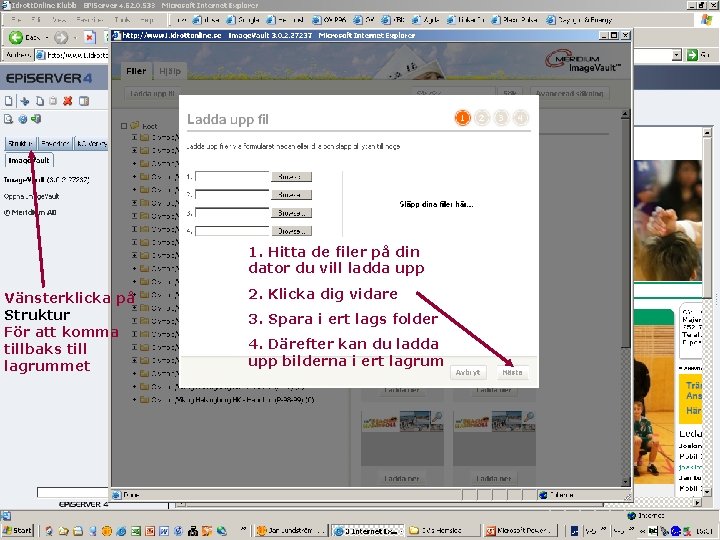Click the Öppna ImageVault link
720x540 pixels.
coord(31,196)
